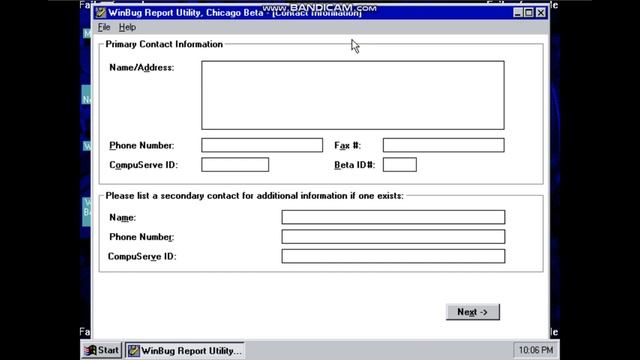
Task: Click the 10:06 PM taskbar clock
Action: (x=536, y=350)
